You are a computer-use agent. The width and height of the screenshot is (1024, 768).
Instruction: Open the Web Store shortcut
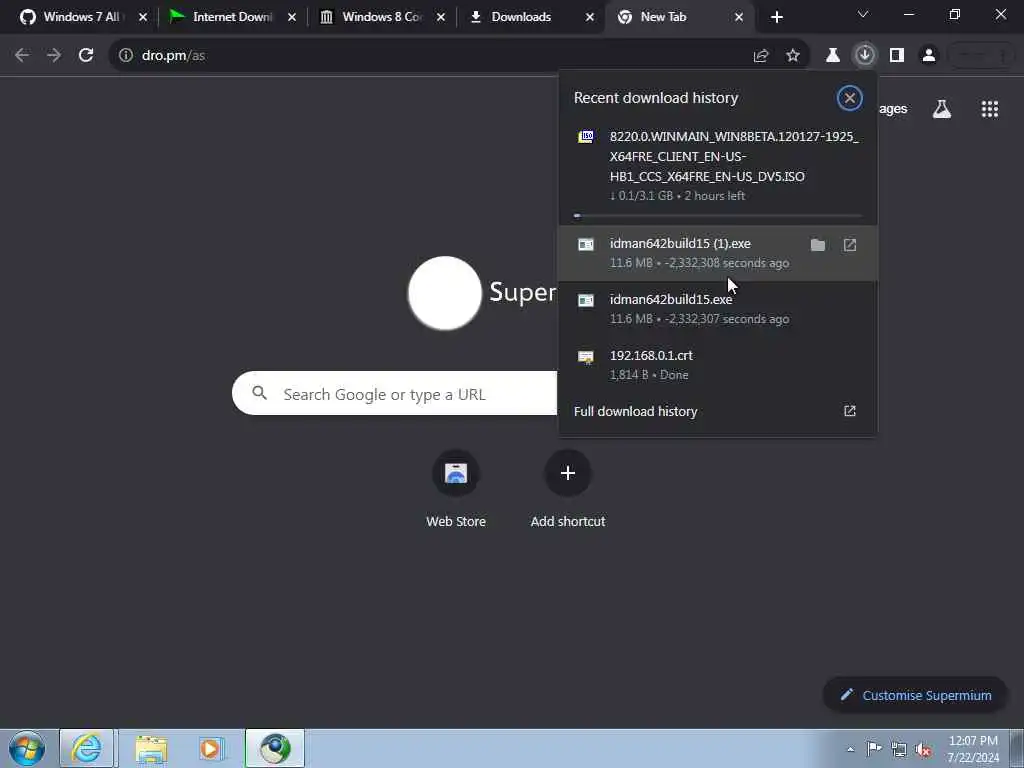coord(456,489)
